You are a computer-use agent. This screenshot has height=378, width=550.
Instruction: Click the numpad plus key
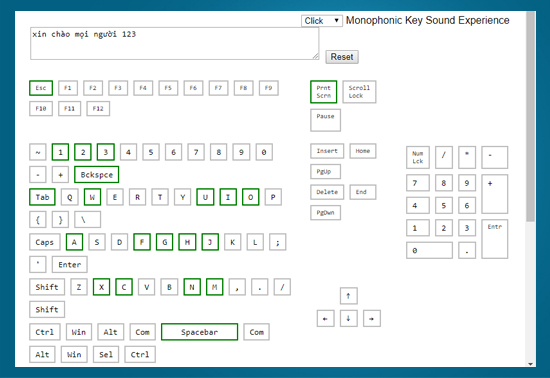pyautogui.click(x=495, y=194)
